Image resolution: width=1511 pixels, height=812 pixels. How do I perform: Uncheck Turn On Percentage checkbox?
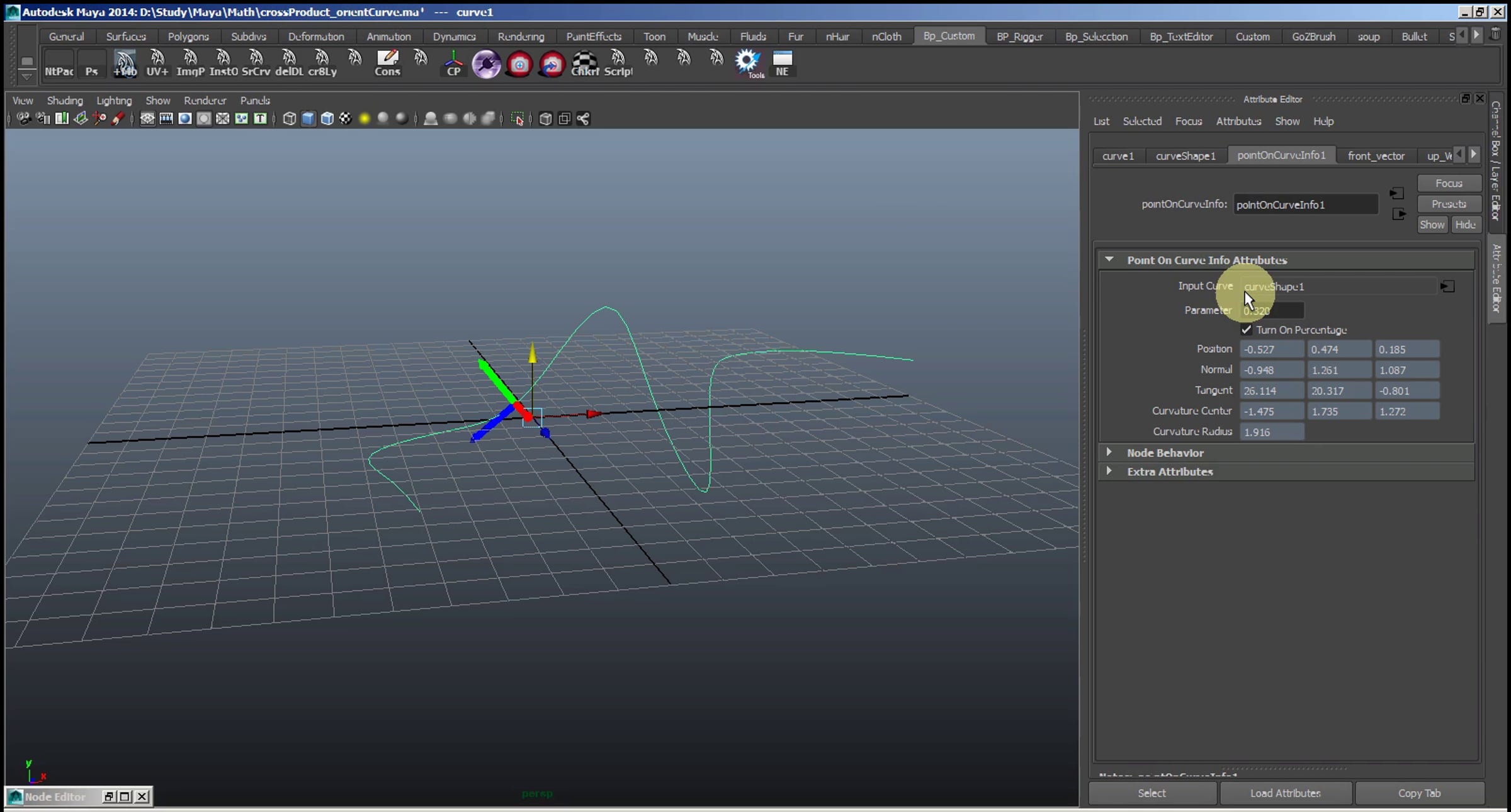click(x=1246, y=330)
